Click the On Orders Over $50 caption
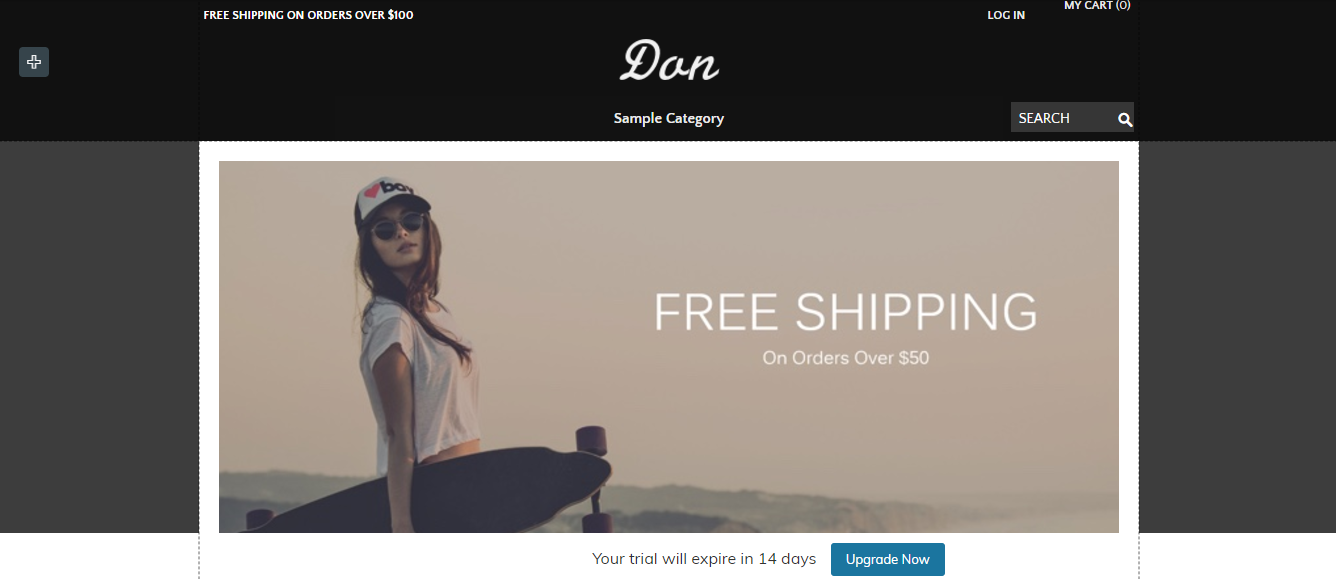 pos(845,358)
